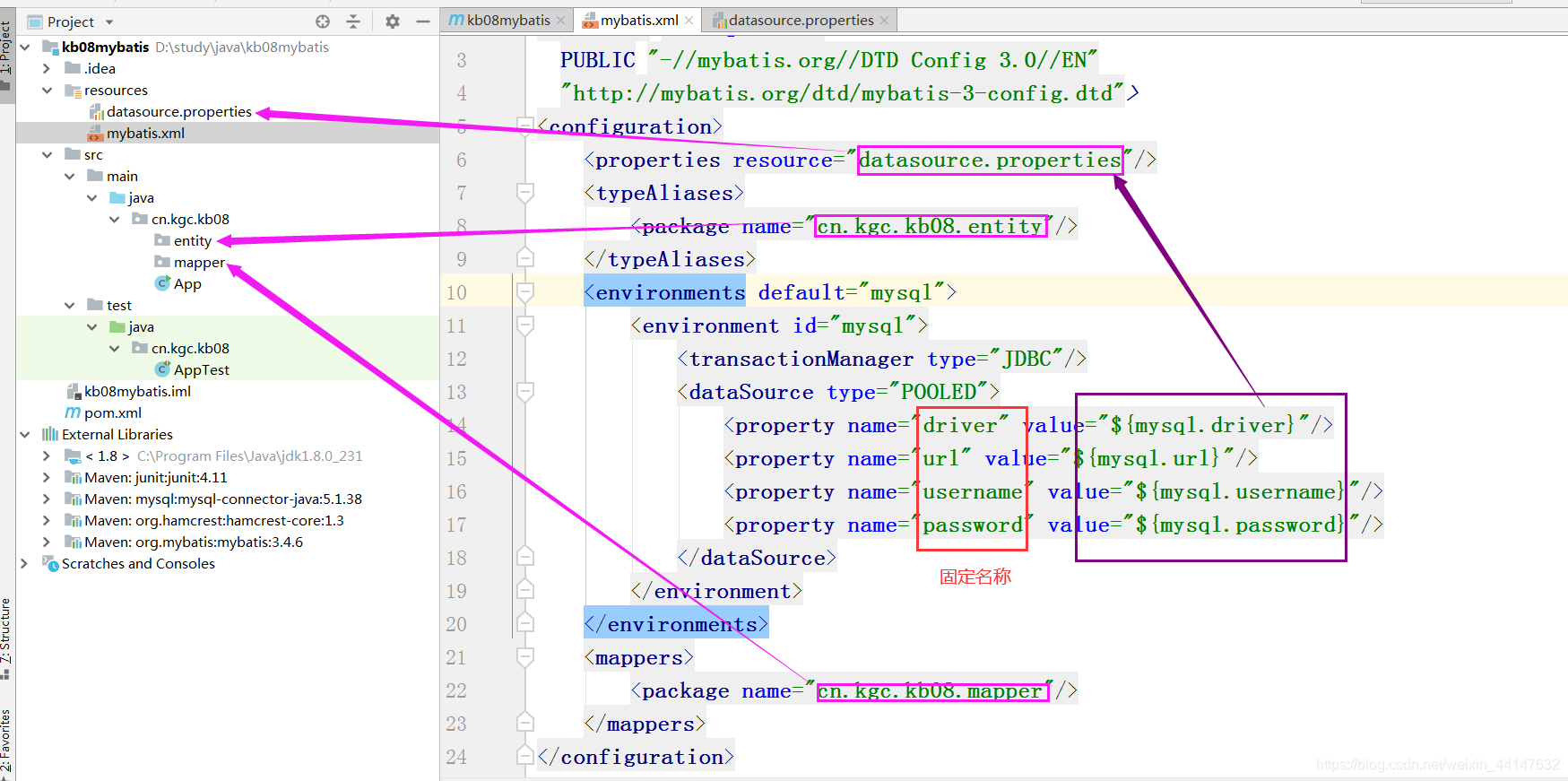1568x781 pixels.
Task: Hide the Project panel with minus icon
Action: click(423, 22)
